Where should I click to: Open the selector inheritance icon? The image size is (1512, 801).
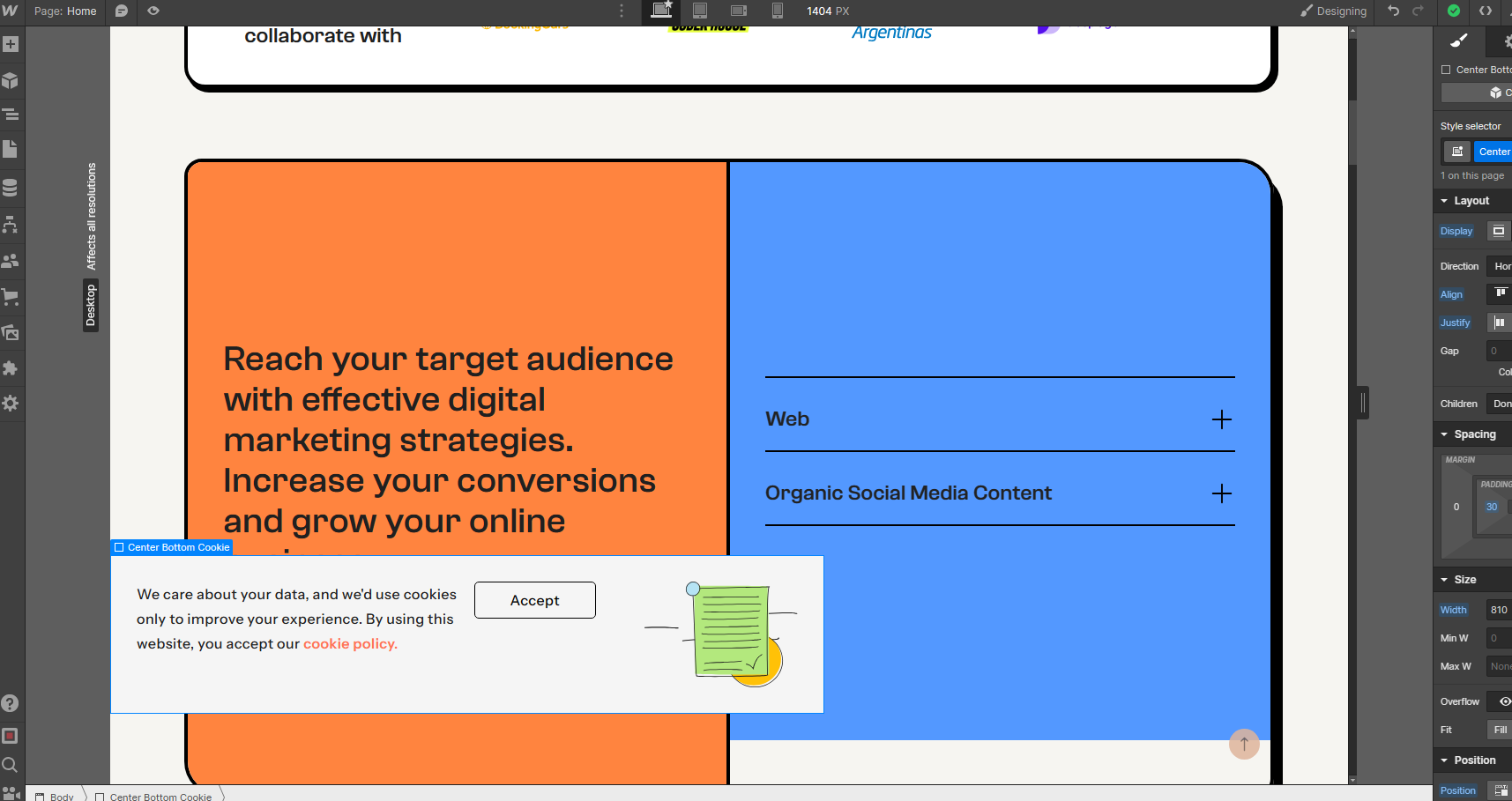(x=1457, y=152)
